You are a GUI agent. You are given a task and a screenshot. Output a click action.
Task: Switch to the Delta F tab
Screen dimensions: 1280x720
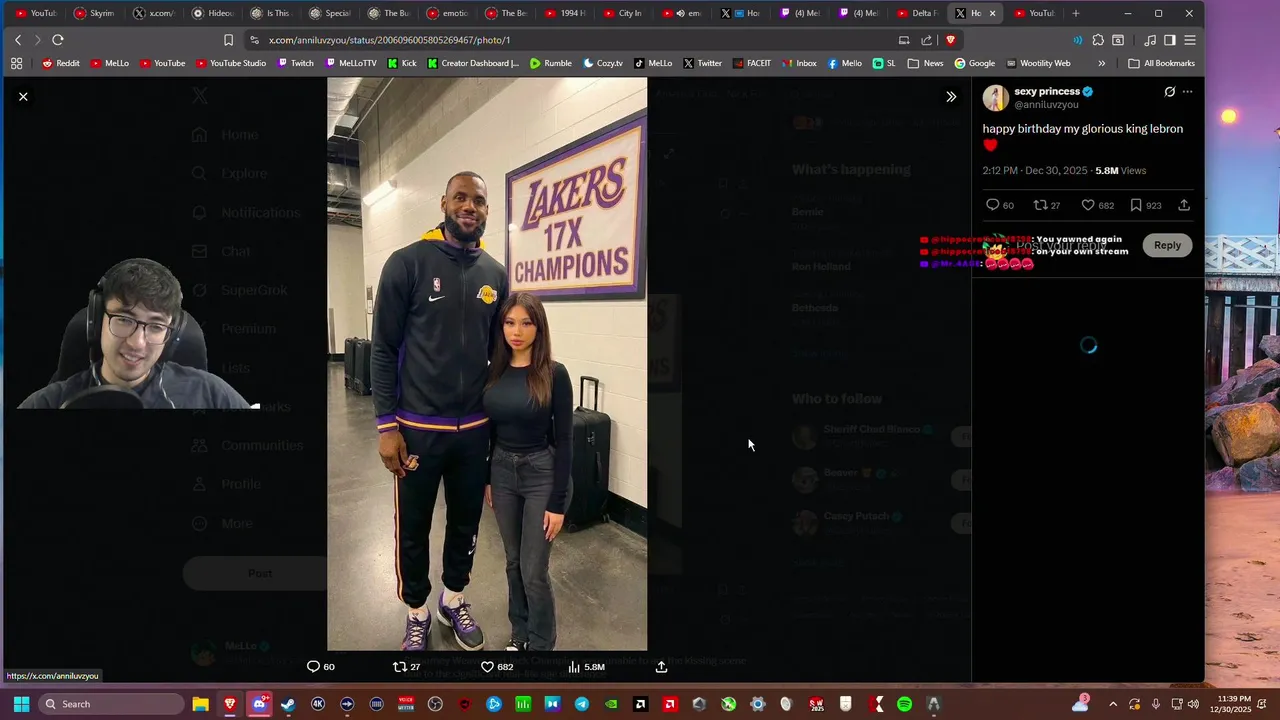click(916, 13)
